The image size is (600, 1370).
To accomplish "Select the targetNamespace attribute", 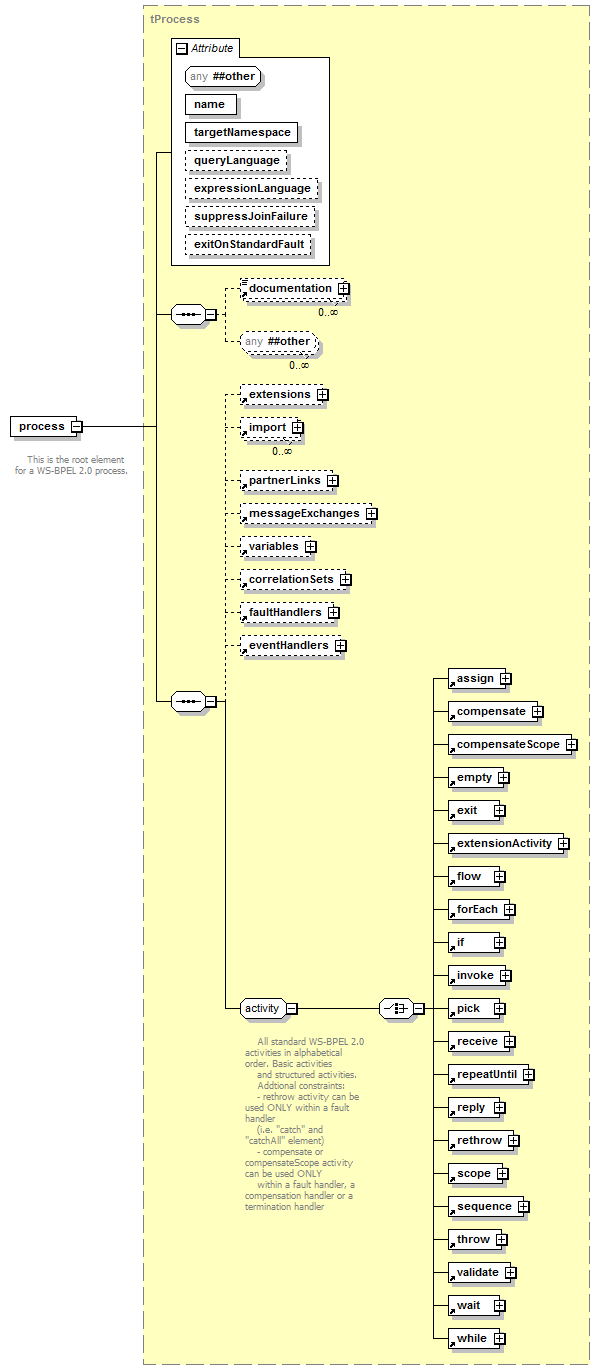I will 241,132.
